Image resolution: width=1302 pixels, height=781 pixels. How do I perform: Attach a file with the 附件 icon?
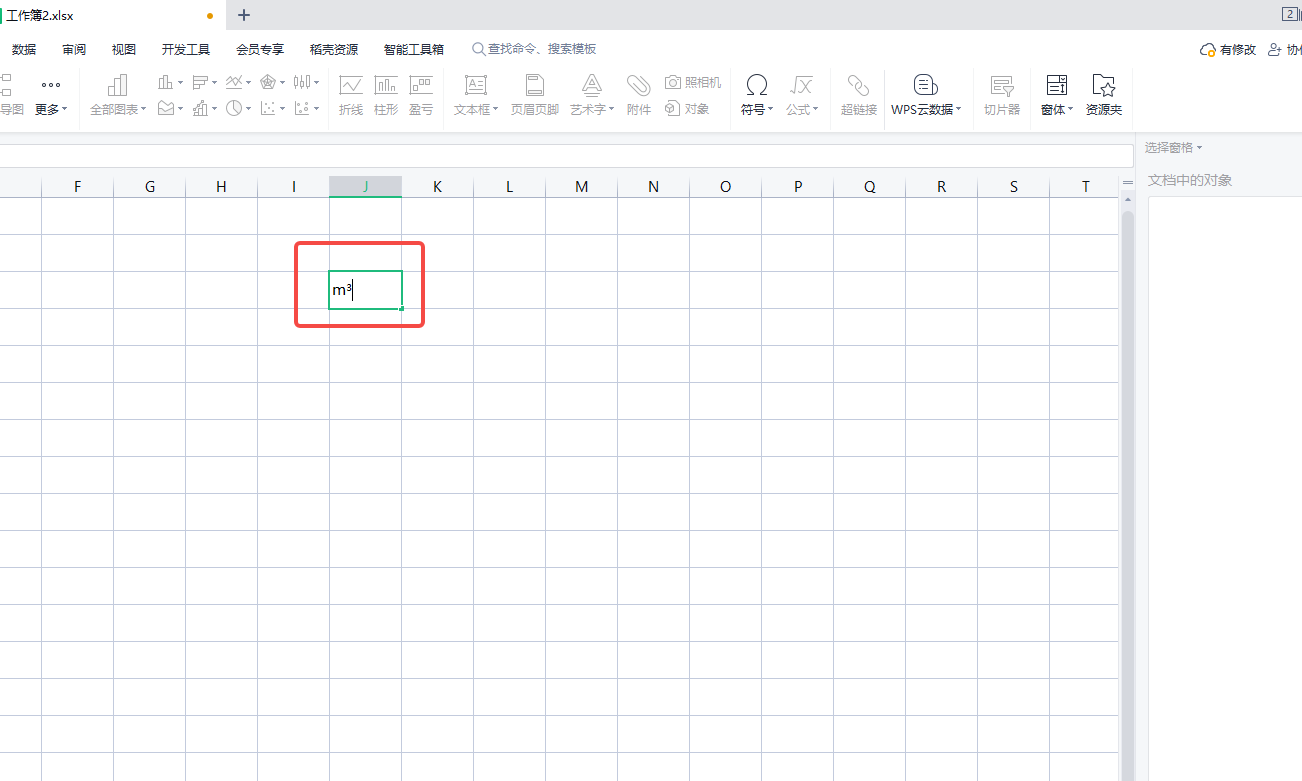pyautogui.click(x=638, y=95)
